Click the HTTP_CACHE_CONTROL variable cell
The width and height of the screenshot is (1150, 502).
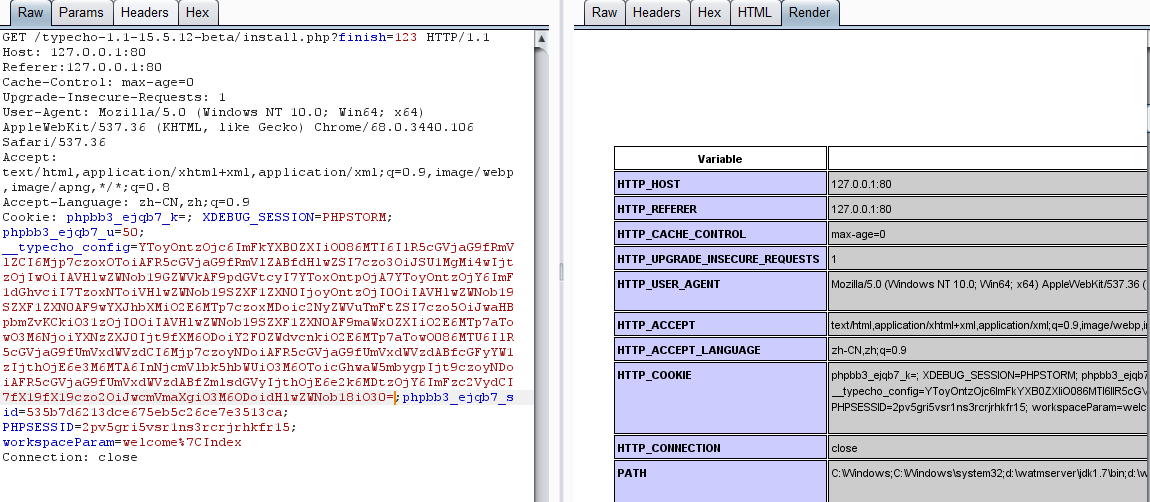pyautogui.click(x=719, y=233)
